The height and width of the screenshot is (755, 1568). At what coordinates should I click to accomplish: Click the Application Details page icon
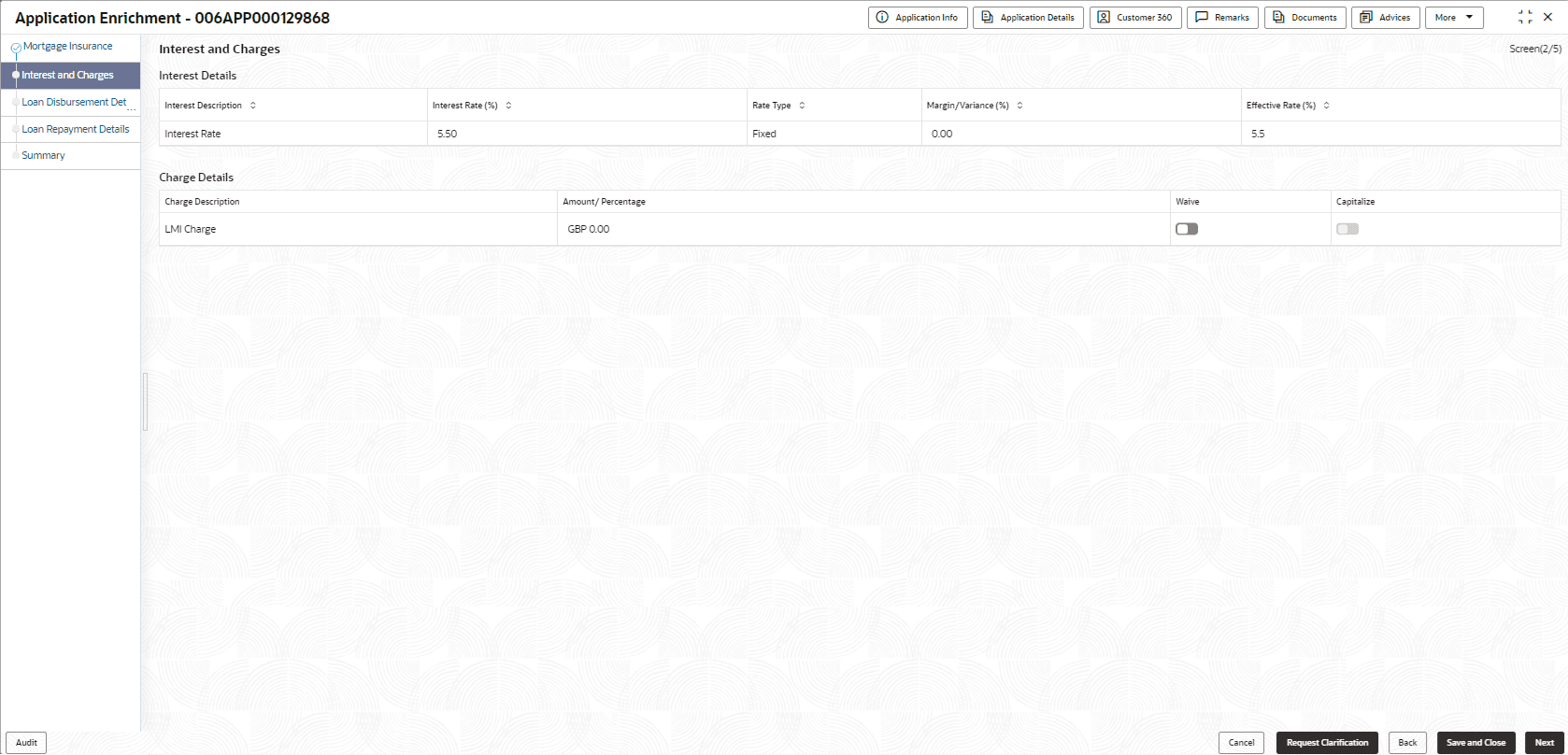click(987, 18)
